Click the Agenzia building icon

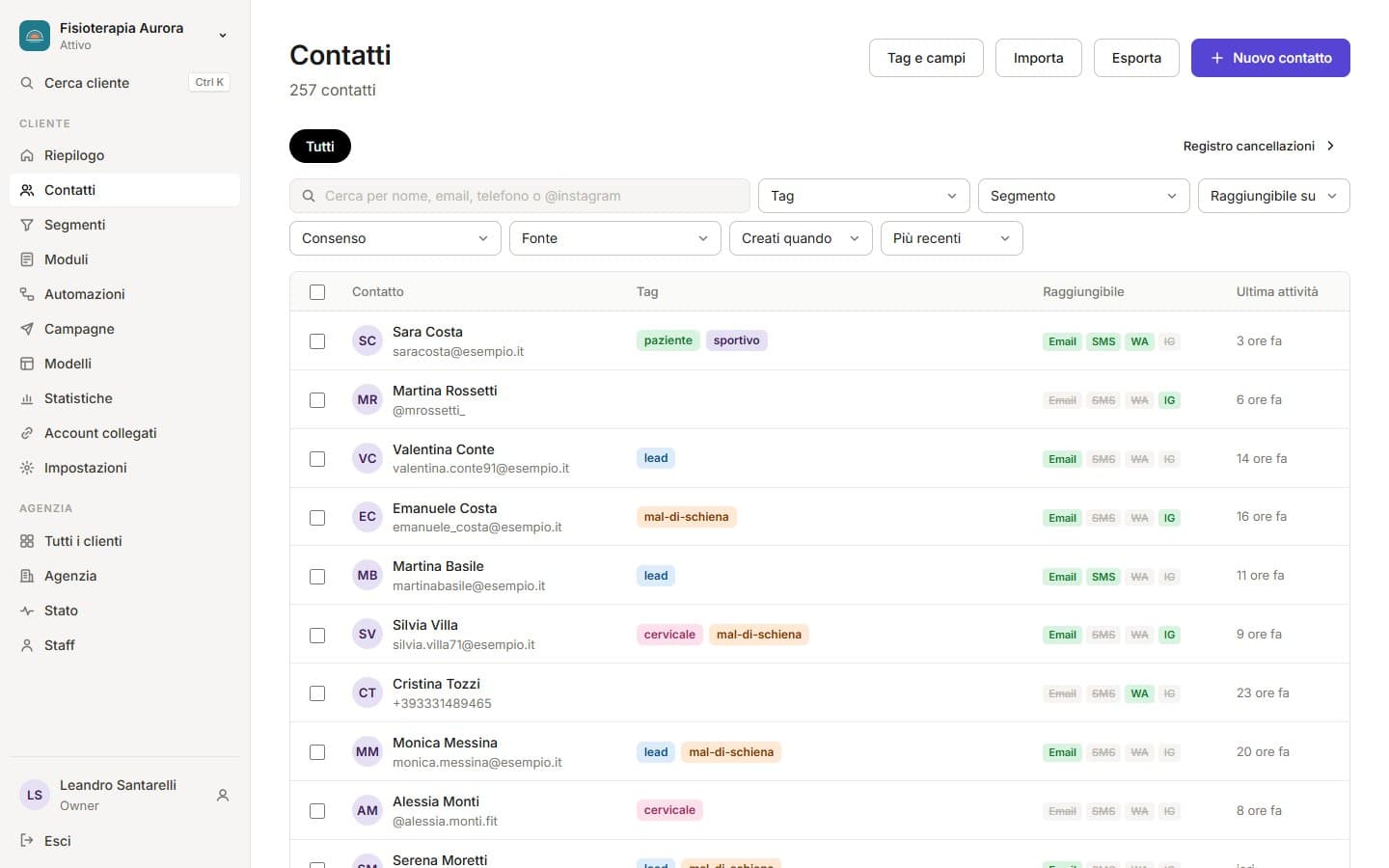pyautogui.click(x=27, y=576)
